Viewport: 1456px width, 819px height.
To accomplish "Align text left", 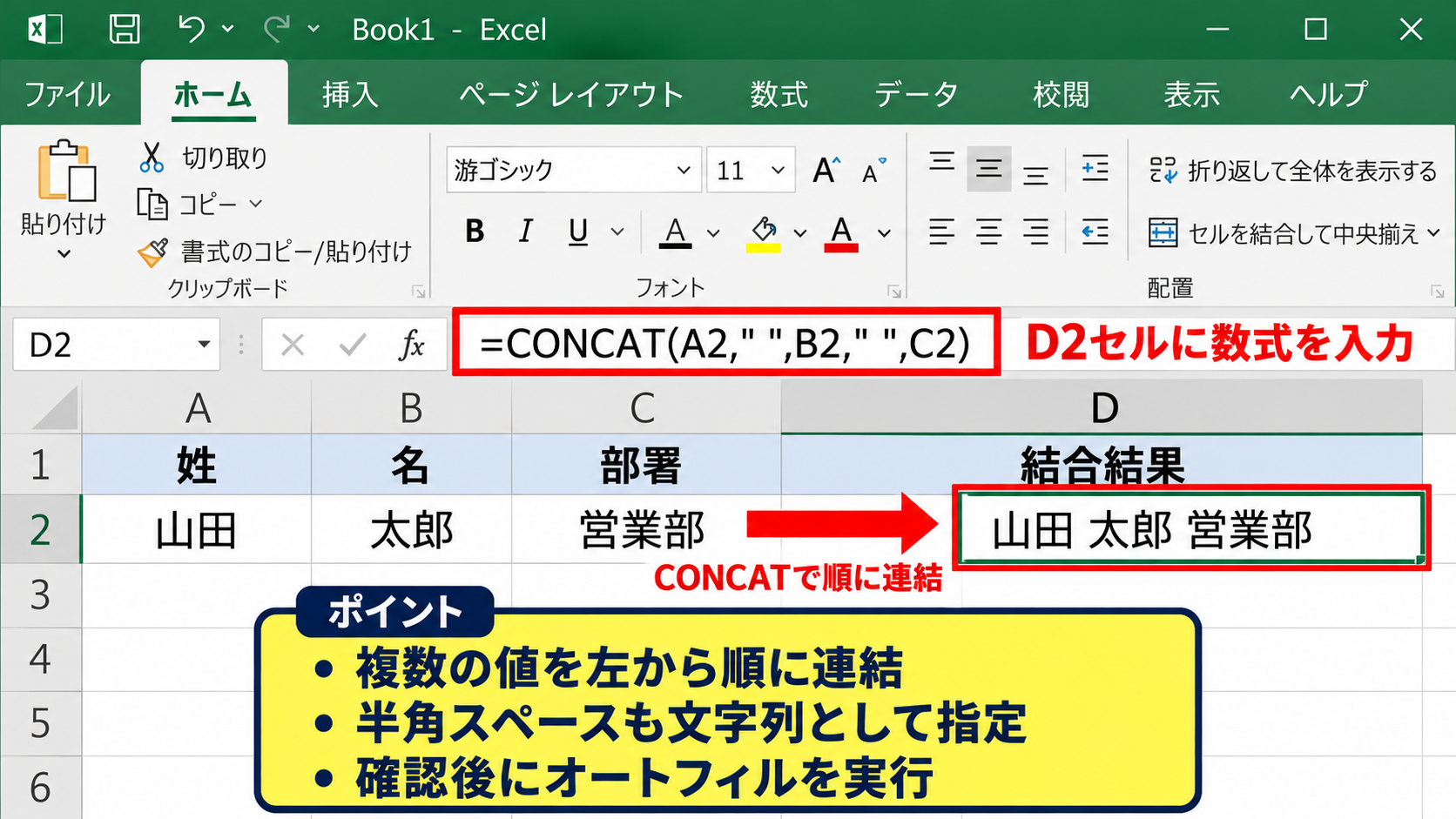I will (x=941, y=232).
